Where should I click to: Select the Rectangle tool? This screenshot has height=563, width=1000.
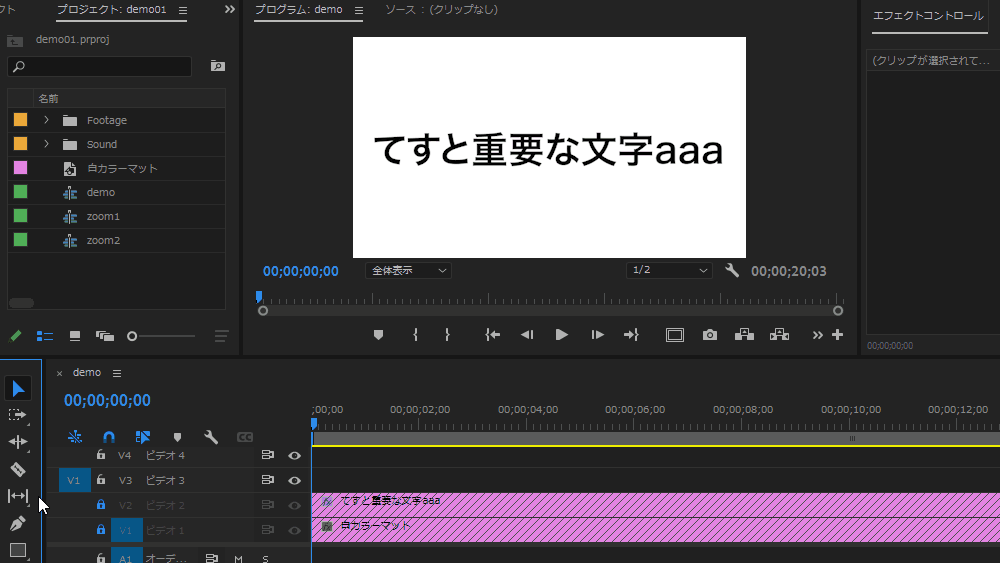click(18, 550)
